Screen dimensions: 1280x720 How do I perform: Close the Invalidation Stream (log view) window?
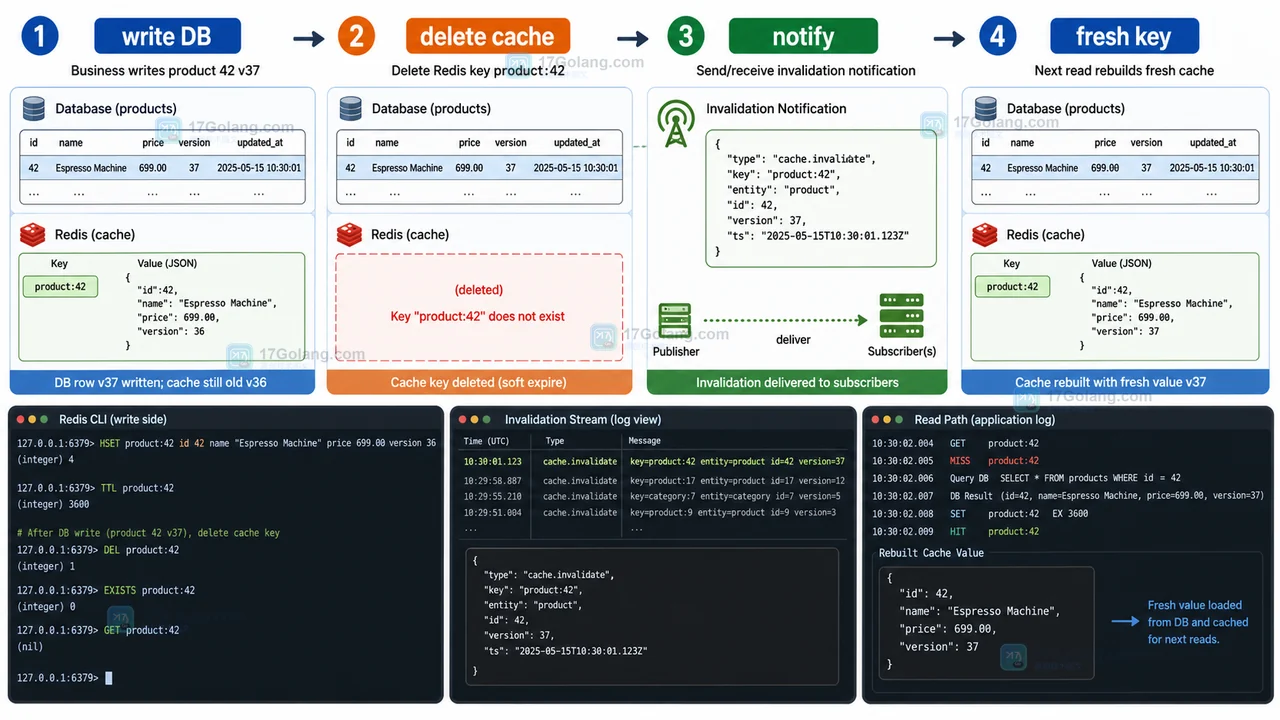(x=464, y=419)
